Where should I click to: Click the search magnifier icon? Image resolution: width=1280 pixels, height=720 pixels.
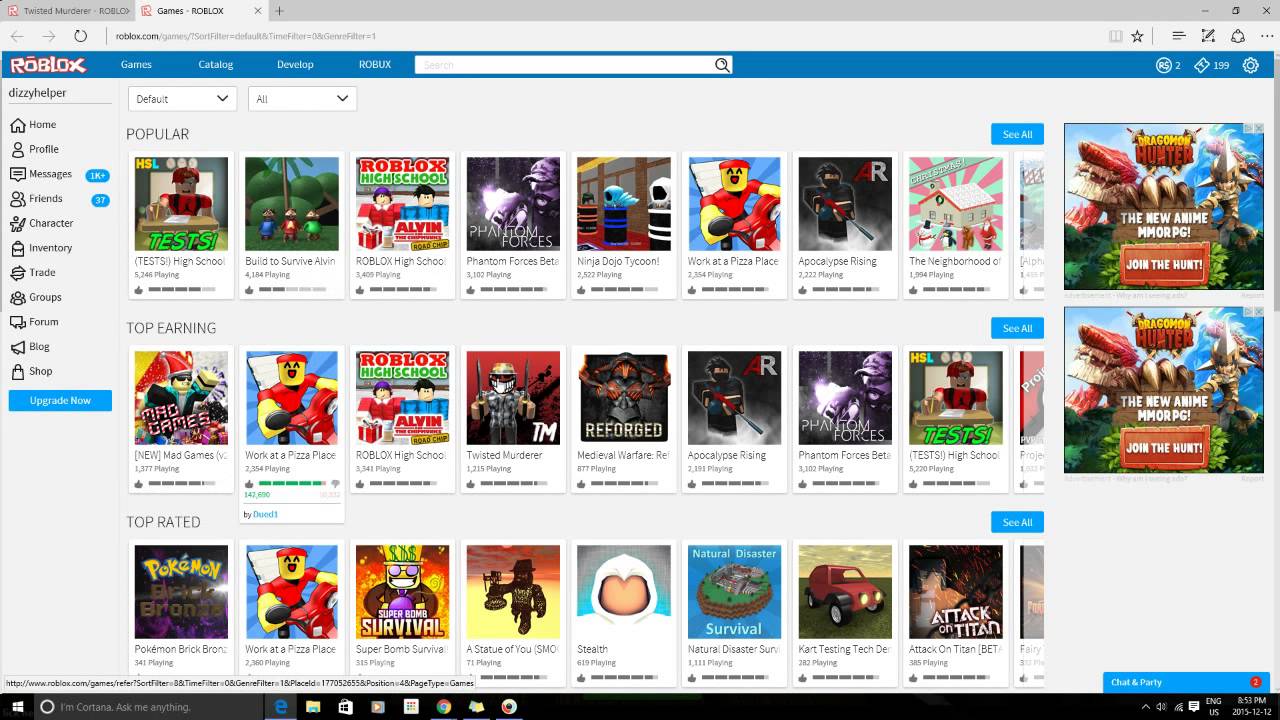[x=722, y=65]
